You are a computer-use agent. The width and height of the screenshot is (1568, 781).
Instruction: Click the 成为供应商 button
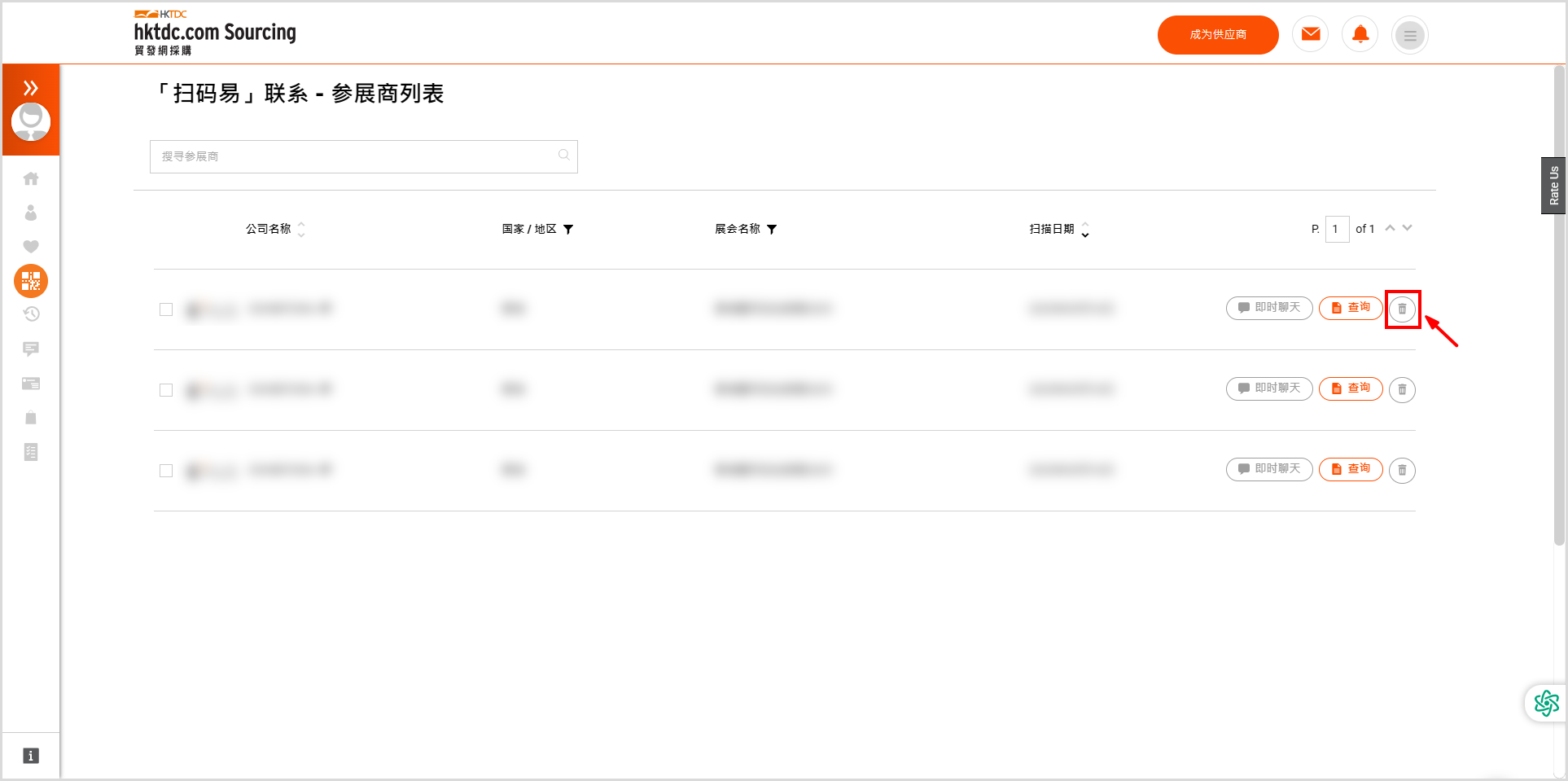tap(1218, 35)
